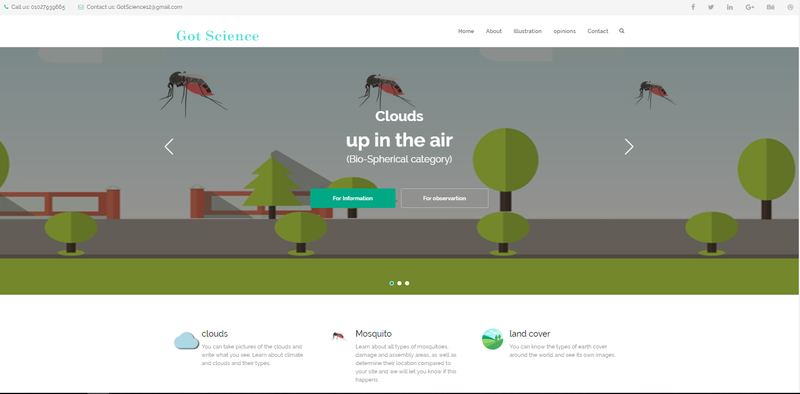Viewport: 800px width, 394px height.
Task: Go to previous slide with left arrow
Action: click(x=169, y=147)
